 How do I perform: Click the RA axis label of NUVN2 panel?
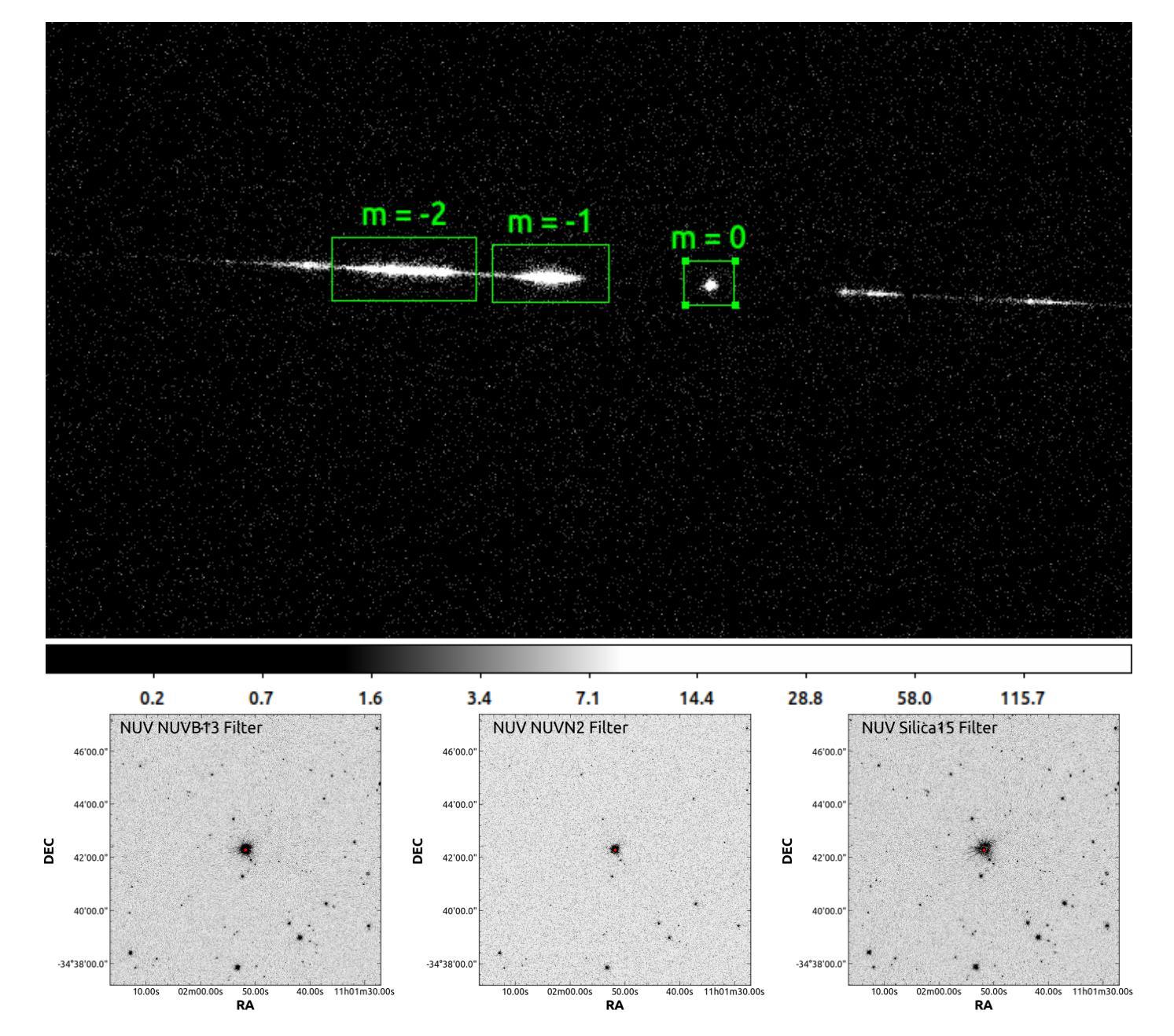coord(615,1005)
